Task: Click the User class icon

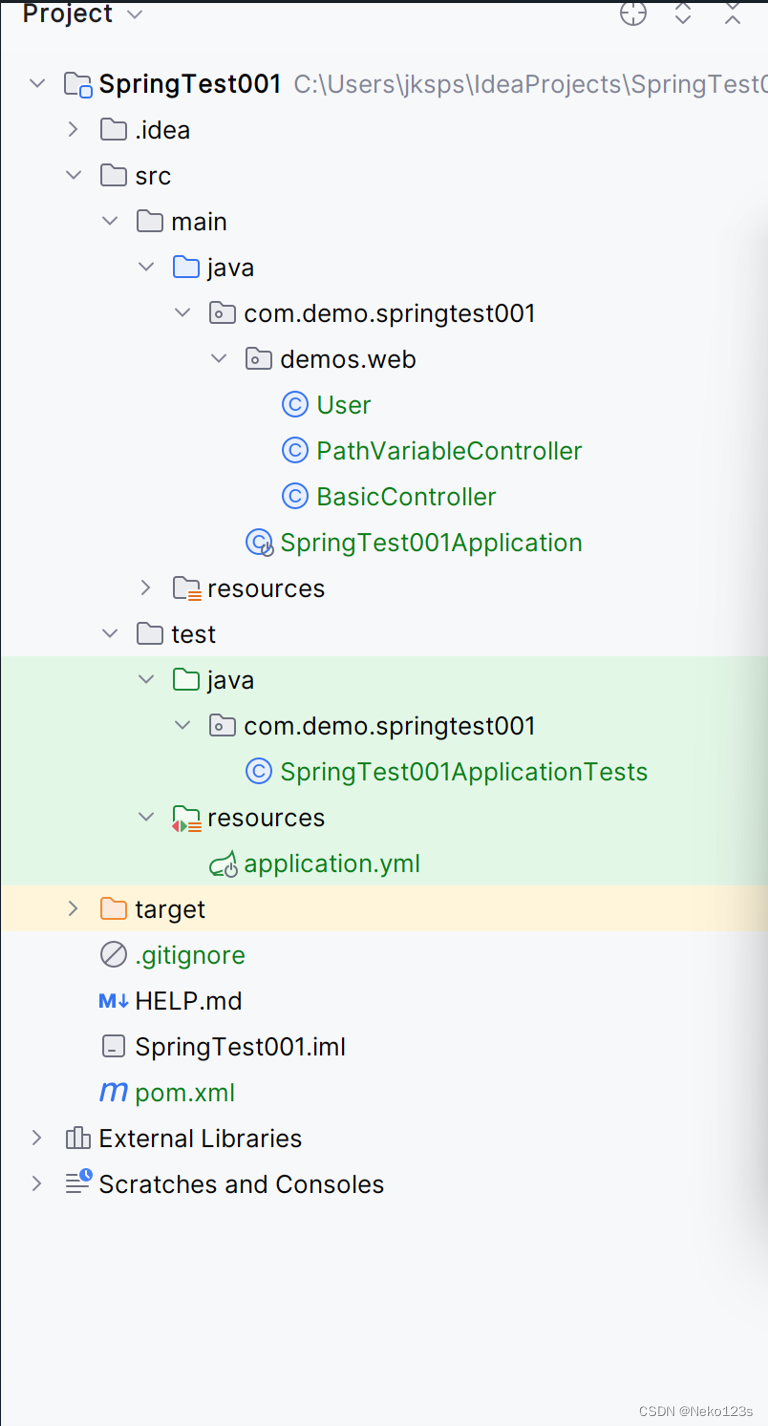Action: pyautogui.click(x=294, y=405)
